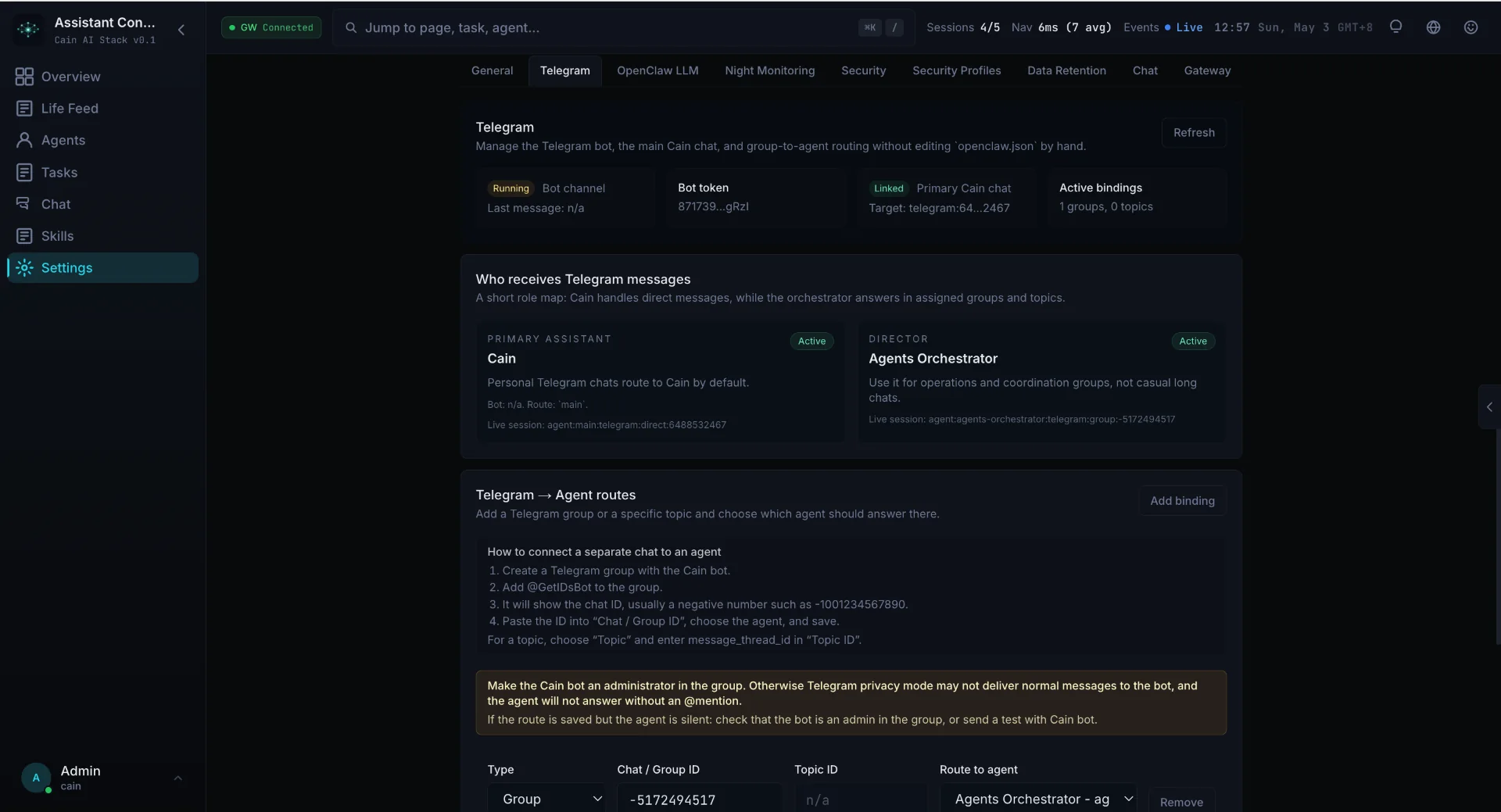
Task: Click the notifications bell icon
Action: (1395, 27)
